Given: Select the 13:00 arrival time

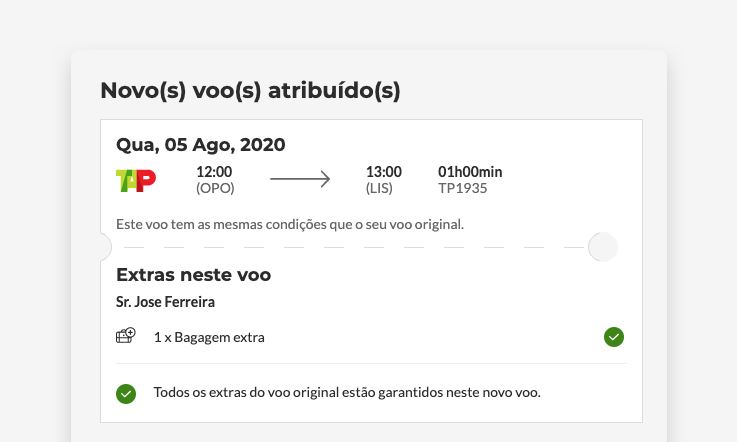Looking at the screenshot, I should coord(384,172).
